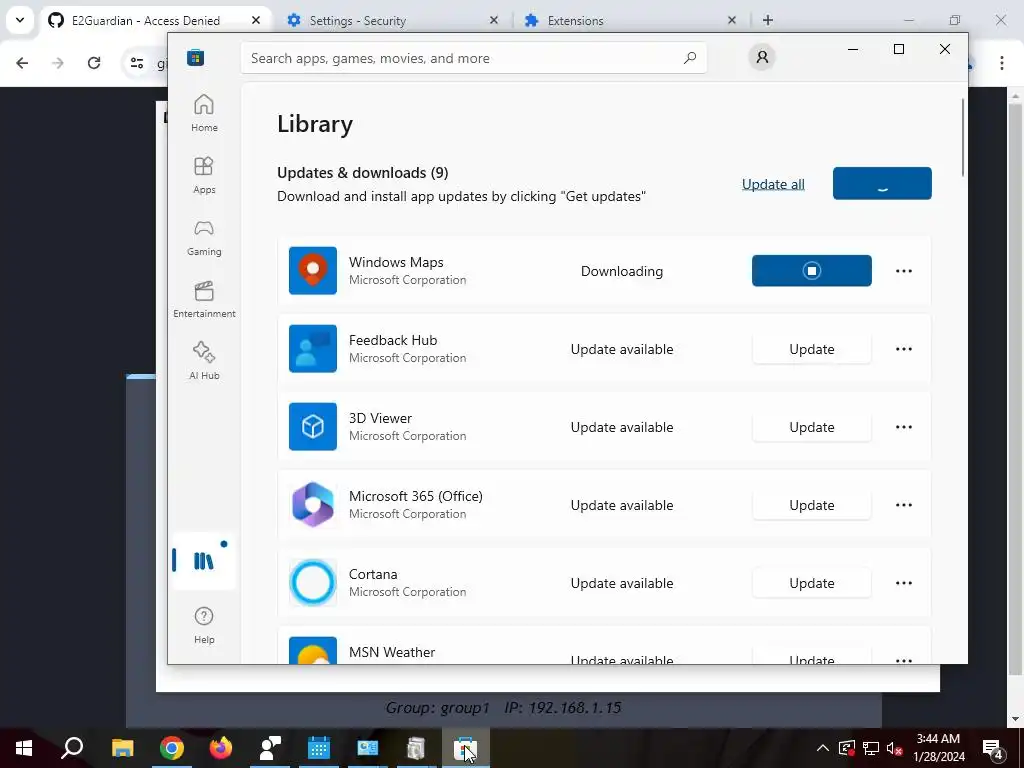Select the Windows Maps title text
This screenshot has height=768, width=1024.
point(396,262)
